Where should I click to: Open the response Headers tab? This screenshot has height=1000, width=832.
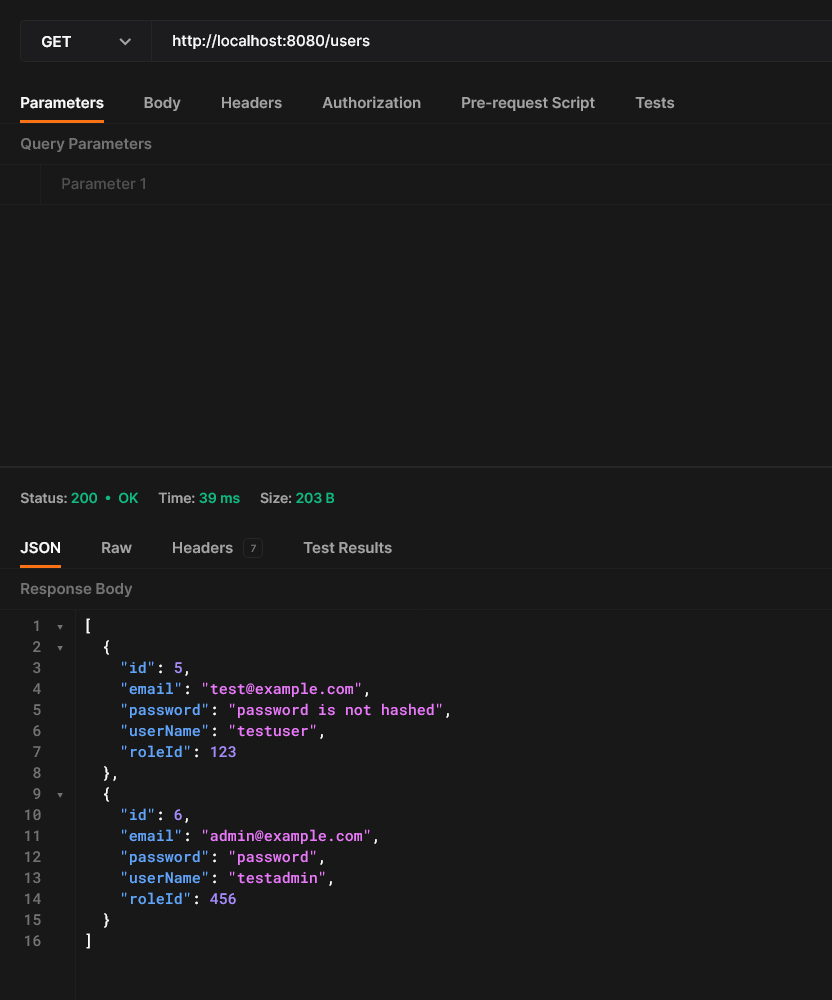pos(202,548)
